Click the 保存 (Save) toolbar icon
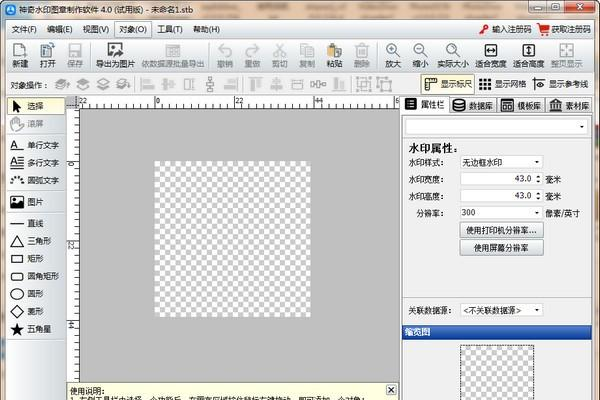 (75, 56)
